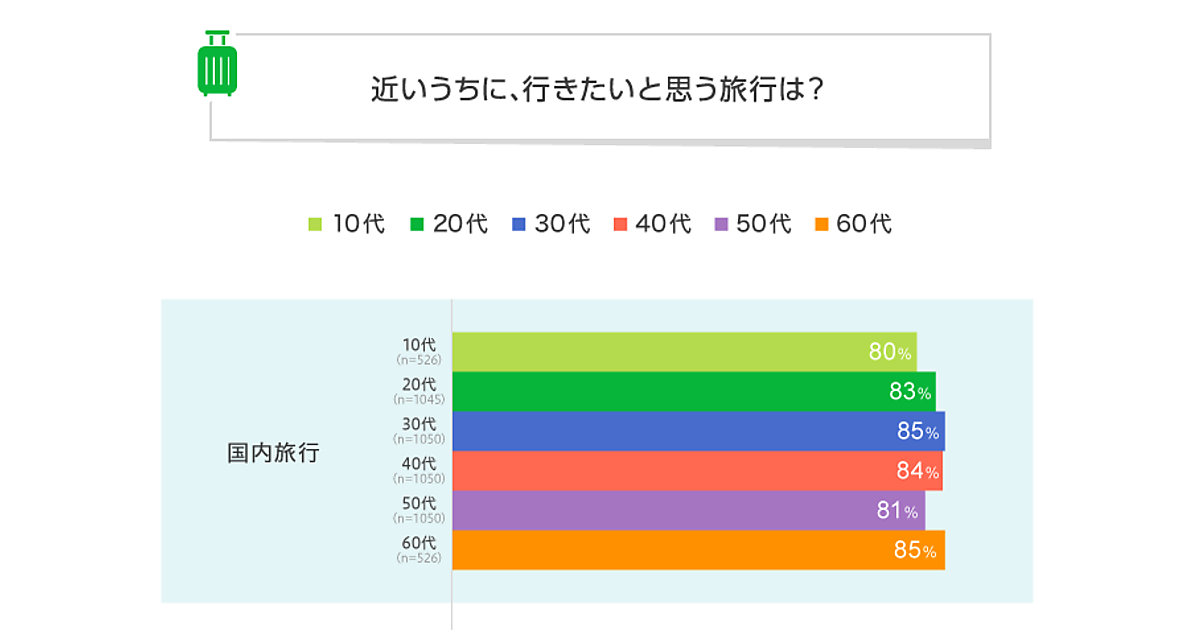This screenshot has height=630, width=1200.
Task: Click the 20代 (n=1045) axis label
Action: tap(419, 391)
